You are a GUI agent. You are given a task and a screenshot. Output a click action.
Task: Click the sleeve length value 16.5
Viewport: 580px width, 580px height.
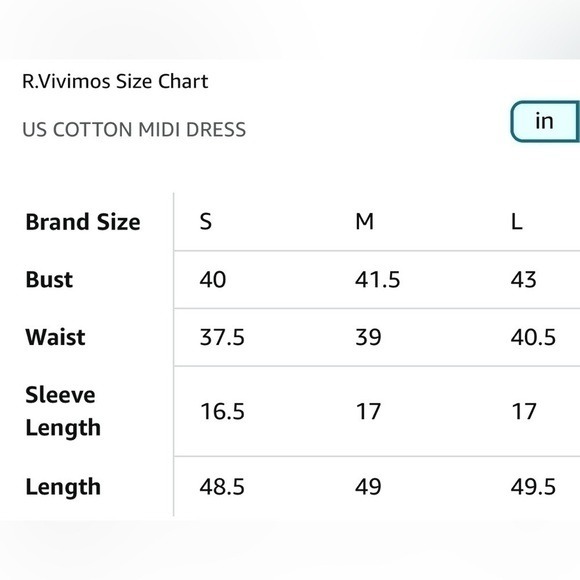222,411
